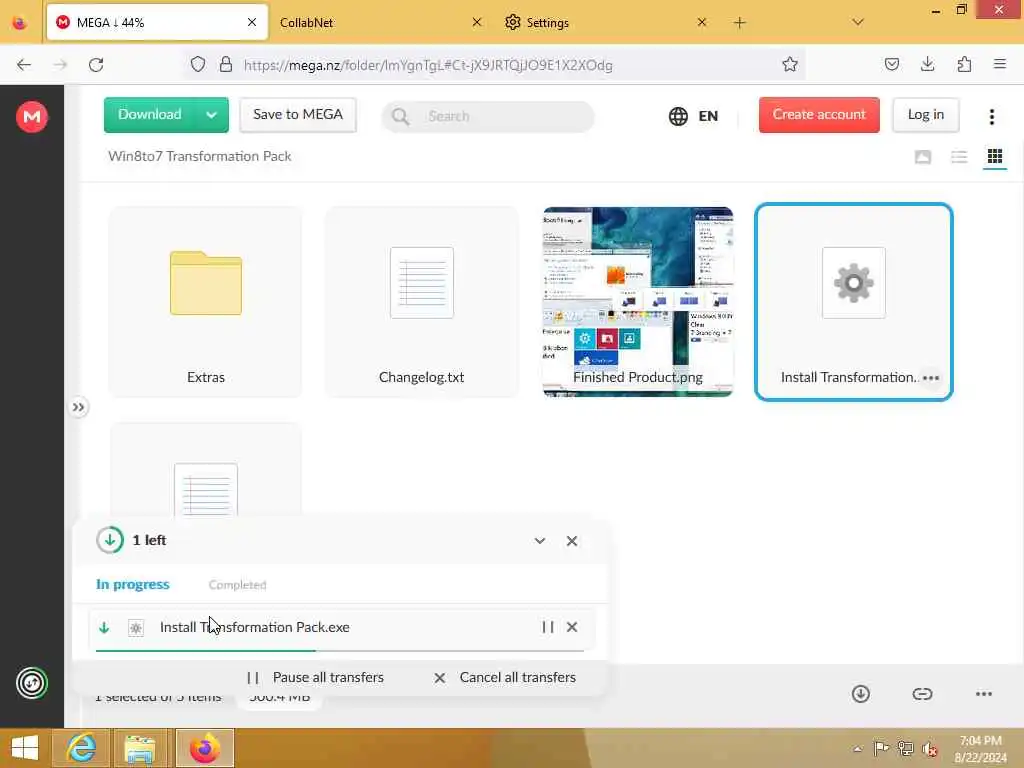Open the EN language selector
Image resolution: width=1024 pixels, height=768 pixels.
tap(693, 116)
